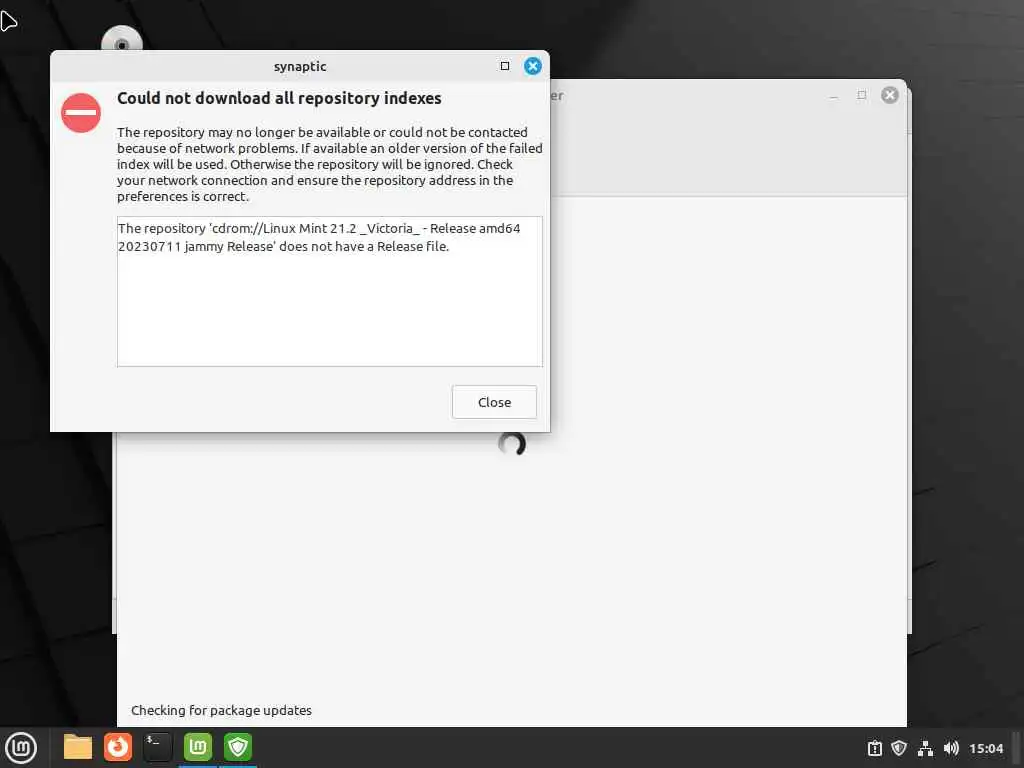Image resolution: width=1024 pixels, height=768 pixels.
Task: Open the calendar from the 15:04 clock
Action: coord(986,748)
